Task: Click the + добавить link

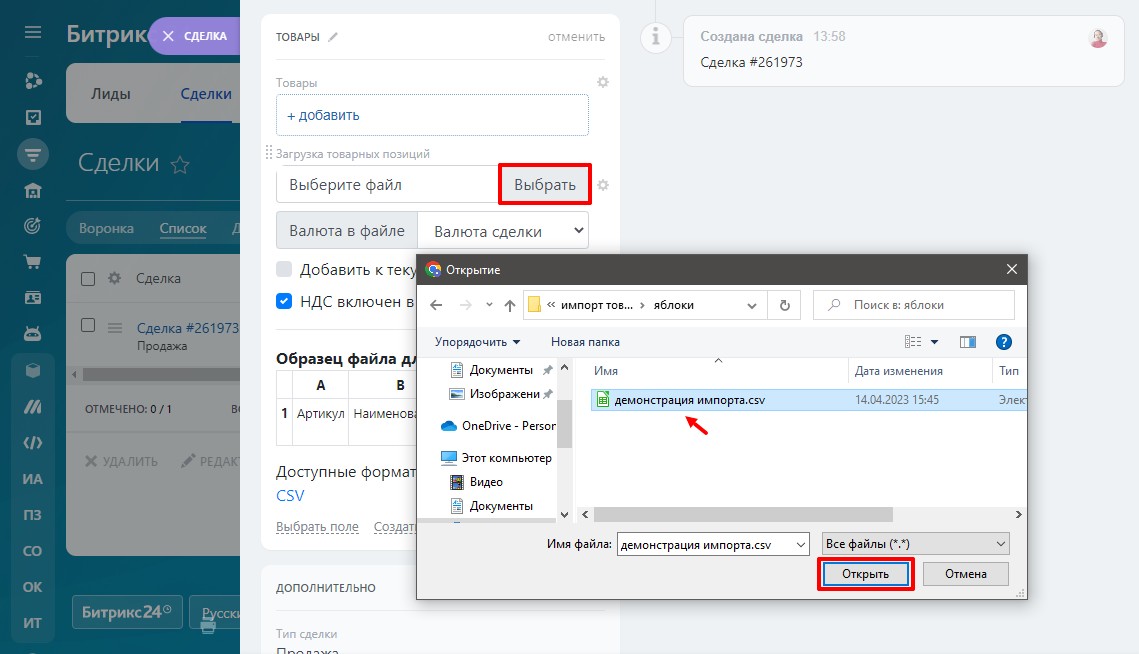Action: 323,115
